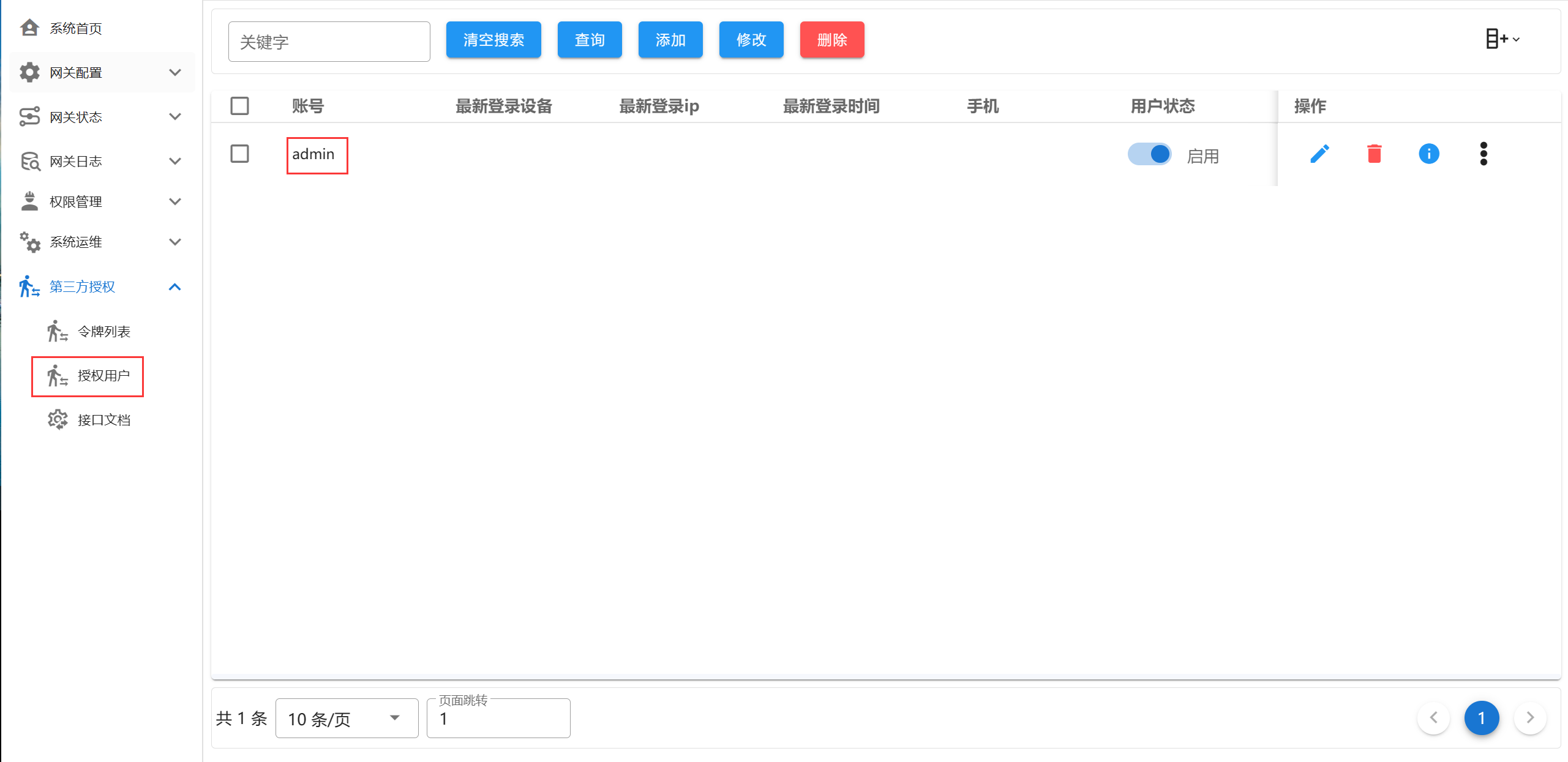Check the admin row checkbox
The image size is (1568, 762).
point(239,154)
